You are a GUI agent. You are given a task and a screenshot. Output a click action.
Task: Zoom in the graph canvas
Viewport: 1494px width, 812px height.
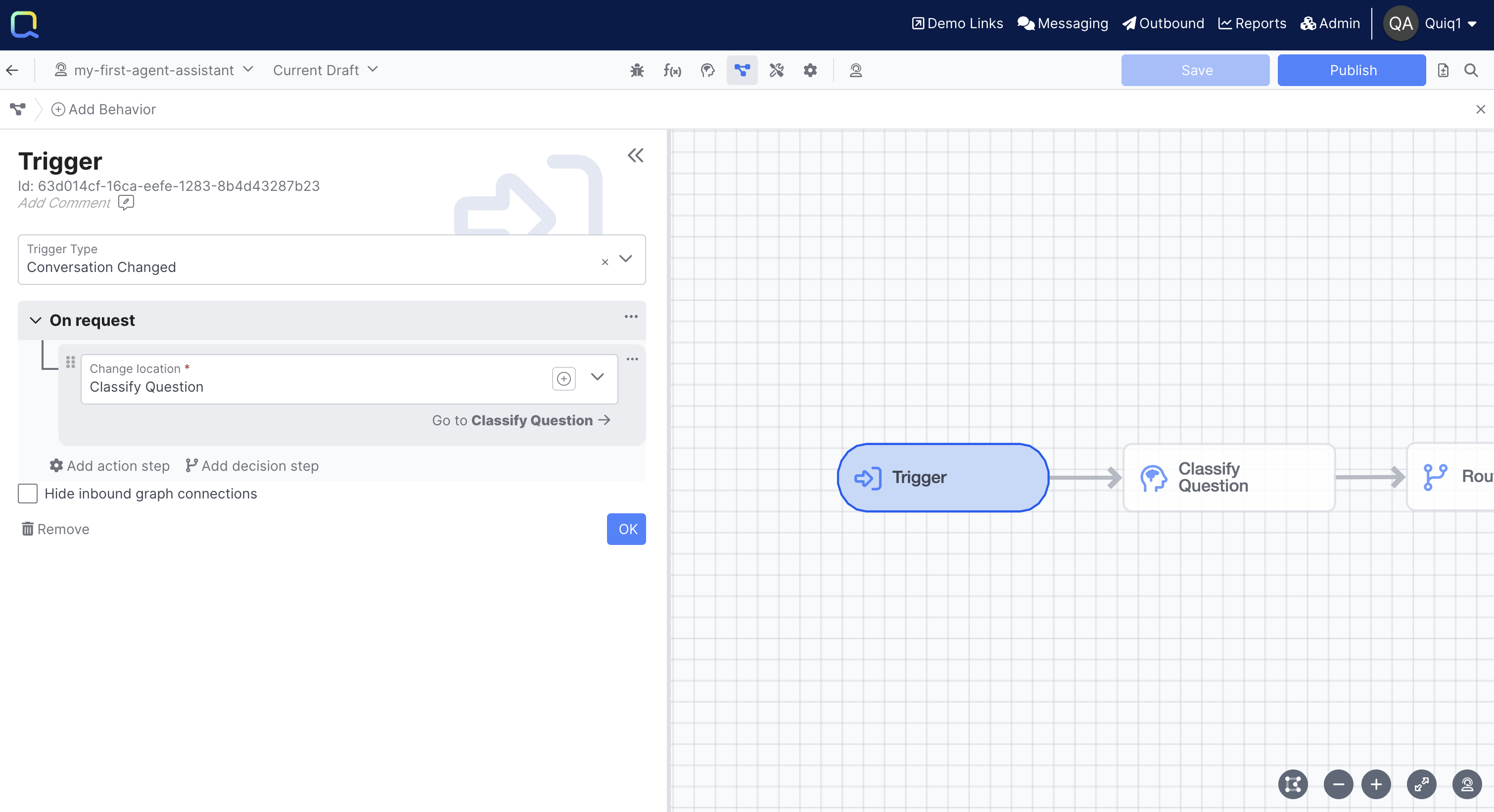pyautogui.click(x=1376, y=784)
